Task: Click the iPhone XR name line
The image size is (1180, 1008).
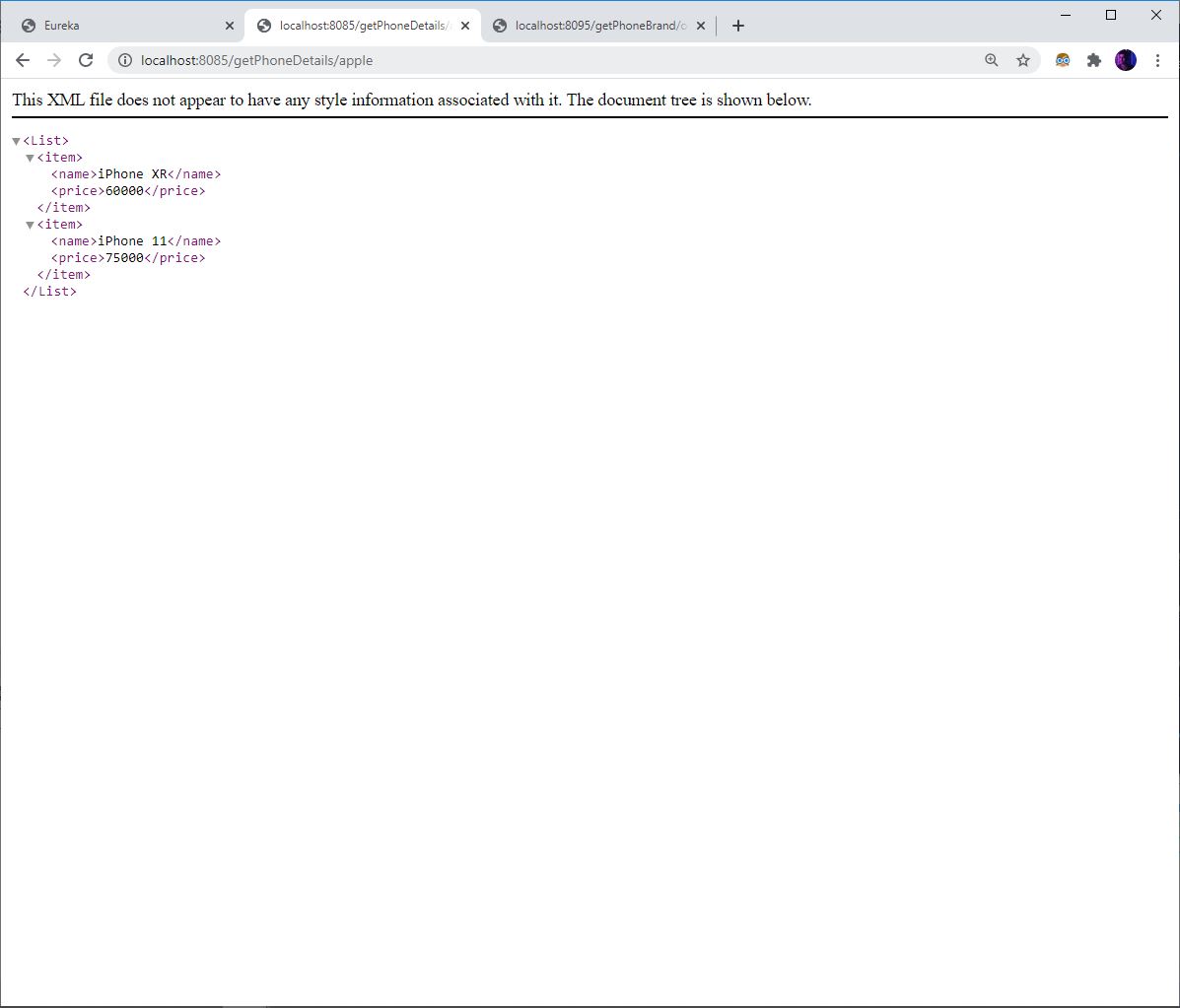Action: (x=136, y=173)
